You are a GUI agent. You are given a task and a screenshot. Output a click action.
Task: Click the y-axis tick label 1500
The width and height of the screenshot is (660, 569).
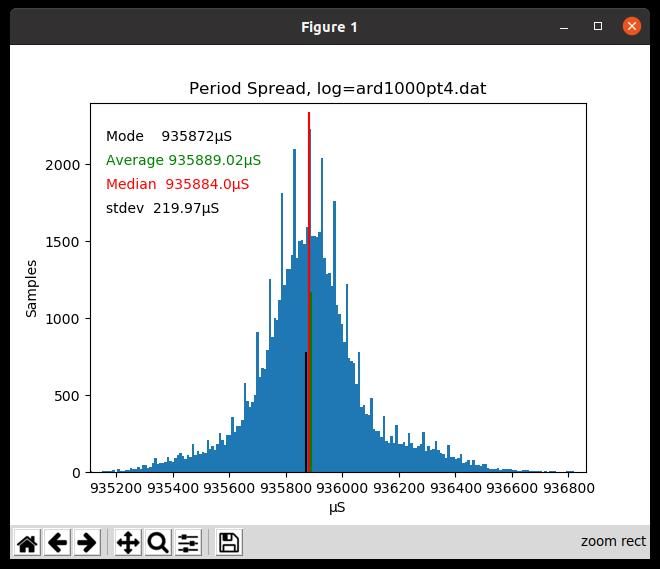[x=62, y=242]
